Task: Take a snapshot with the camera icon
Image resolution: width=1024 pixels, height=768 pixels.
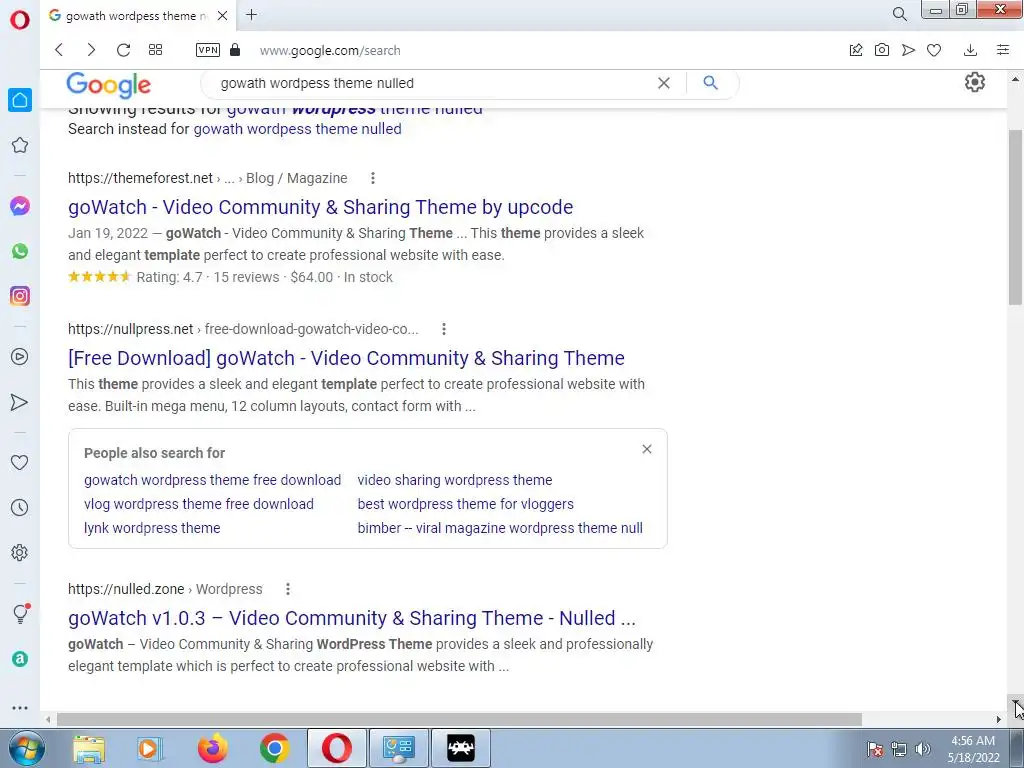Action: (x=882, y=50)
